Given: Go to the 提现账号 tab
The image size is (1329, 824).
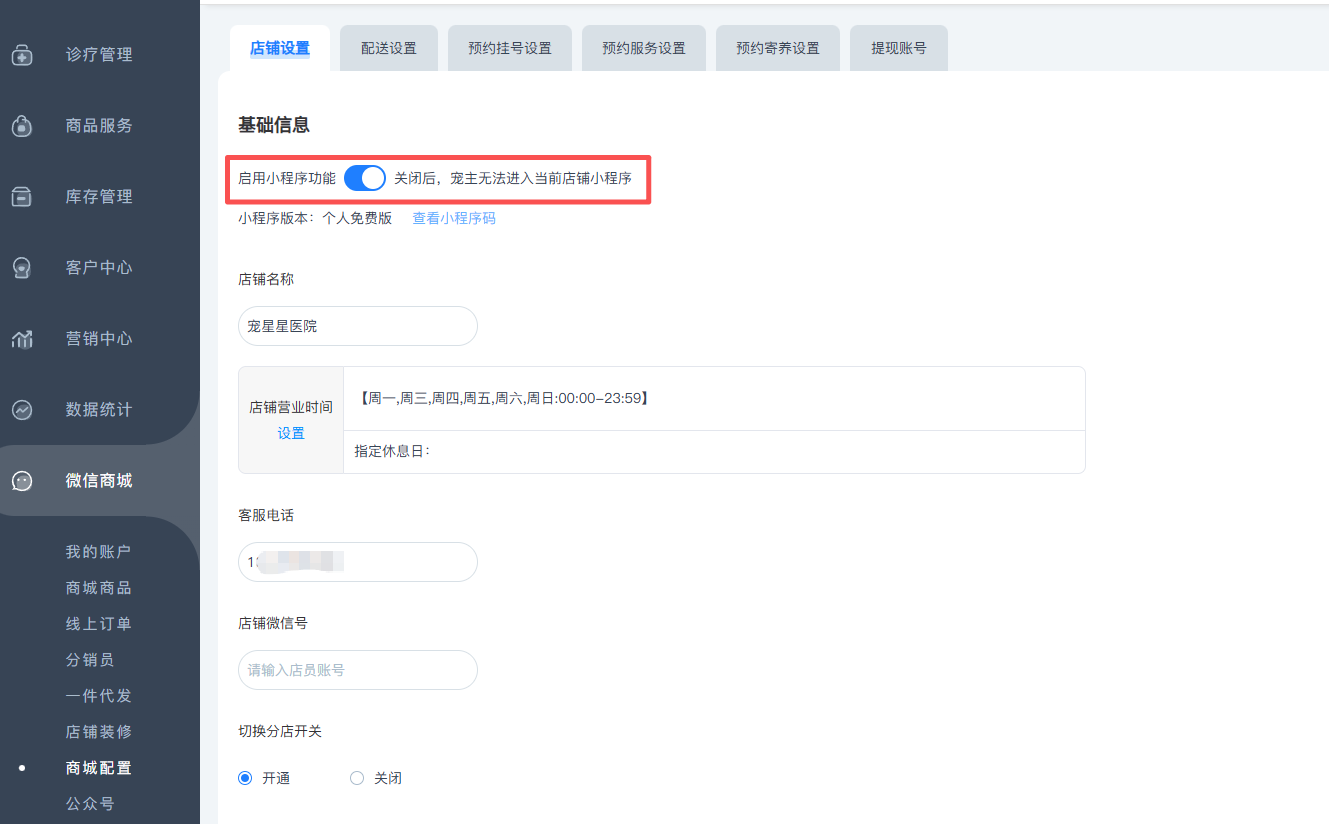Looking at the screenshot, I should click(898, 48).
